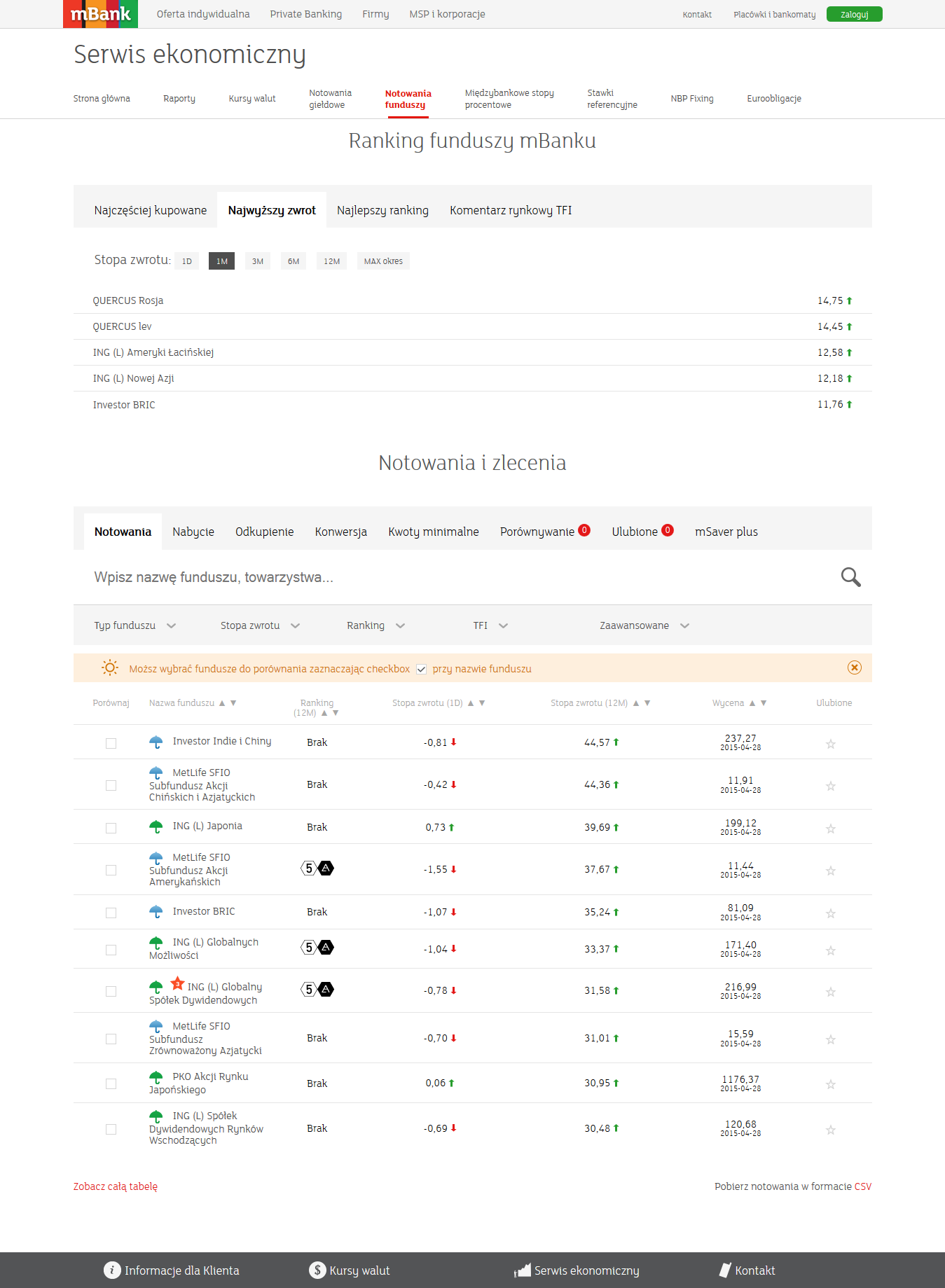Star ING (L) Japonia as favorite

click(x=830, y=829)
